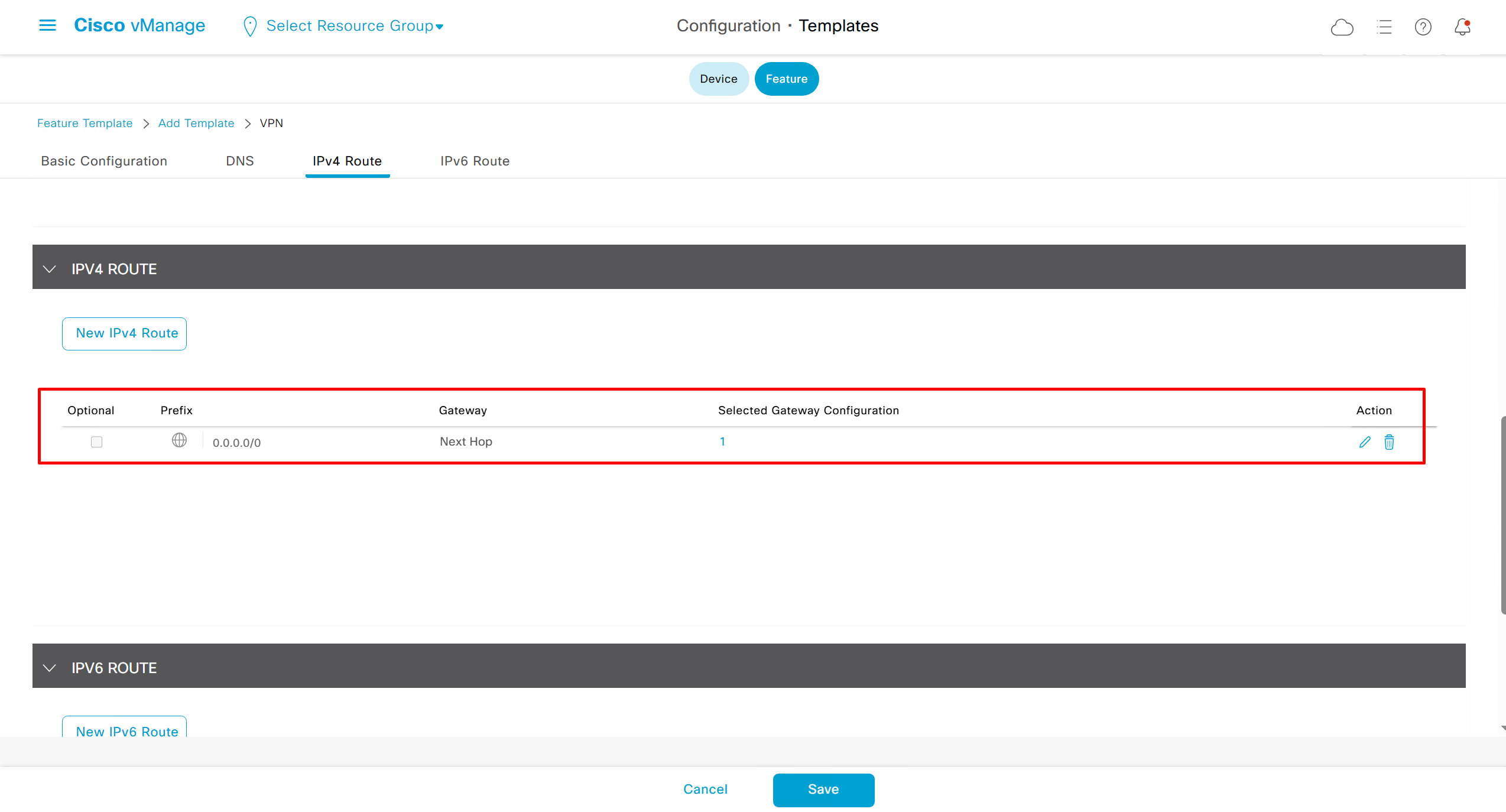The width and height of the screenshot is (1506, 812).
Task: Toggle the Optional checkbox for 0.0.0.0/0
Action: (96, 442)
